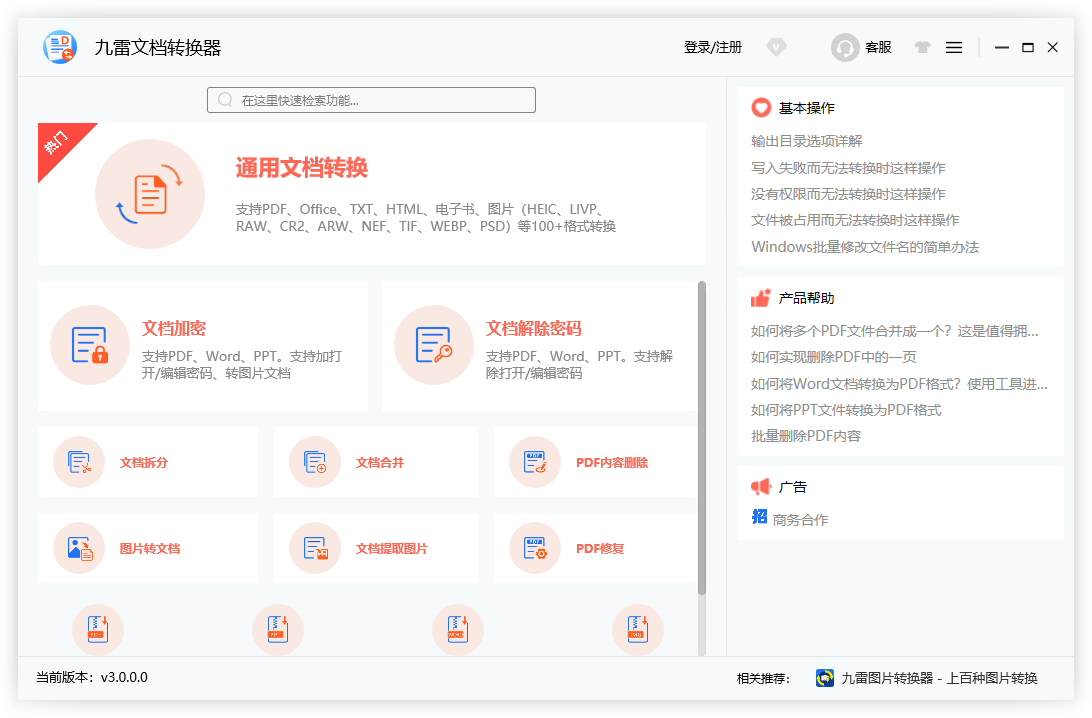Screen dimensions: 1092x718
Task: Click the 图片转文档 image-to-document icon
Action: point(80,548)
